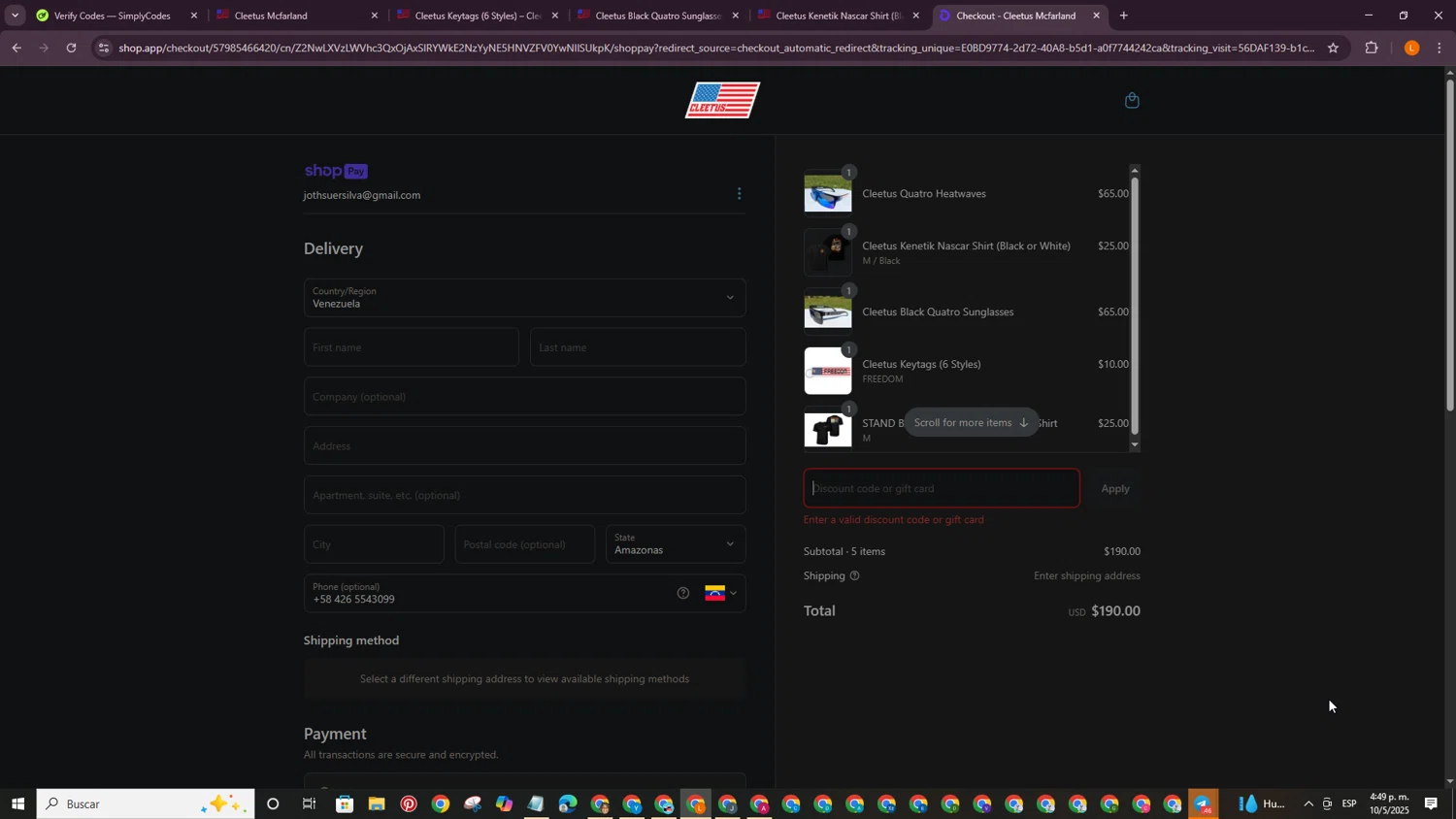
Task: Open the shopping bag cart icon
Action: pos(1132,100)
